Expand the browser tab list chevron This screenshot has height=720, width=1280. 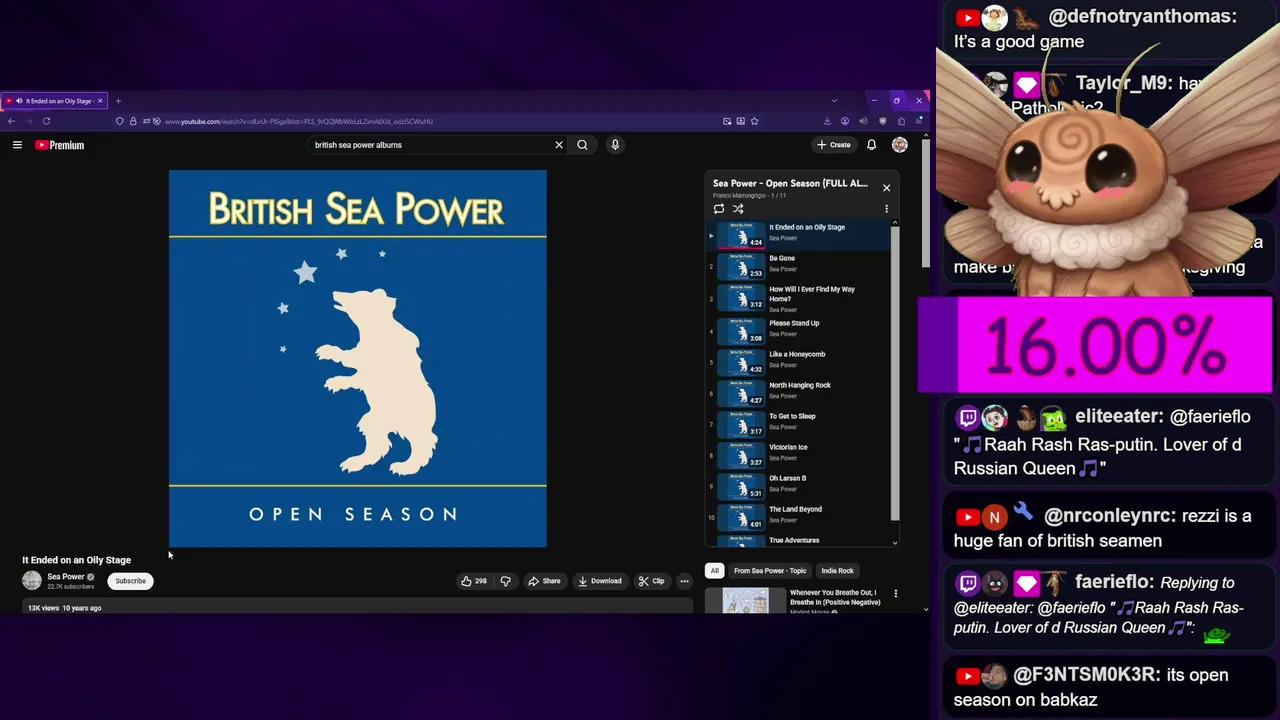click(834, 101)
